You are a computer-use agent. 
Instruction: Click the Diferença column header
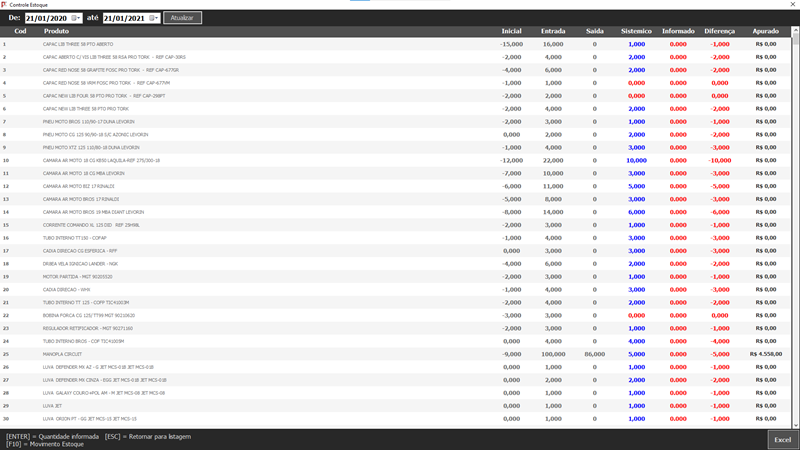719,31
